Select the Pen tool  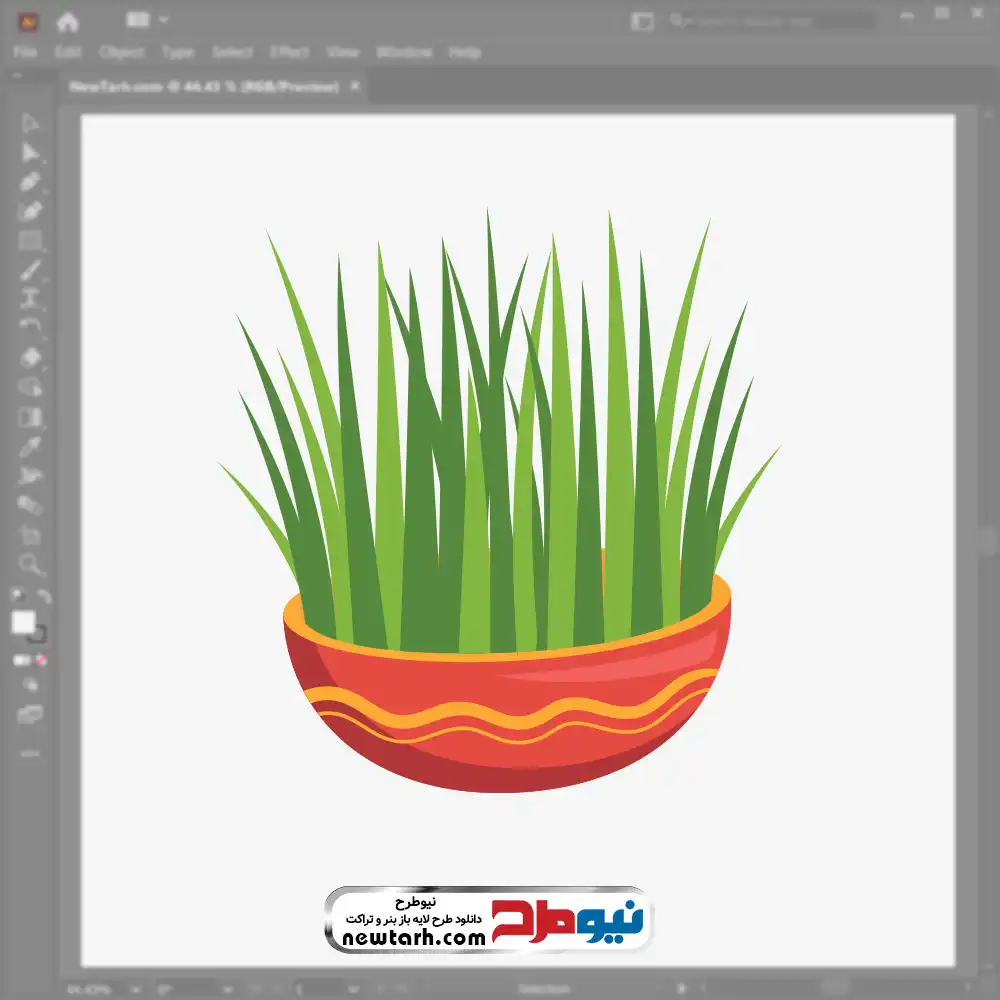(30, 182)
